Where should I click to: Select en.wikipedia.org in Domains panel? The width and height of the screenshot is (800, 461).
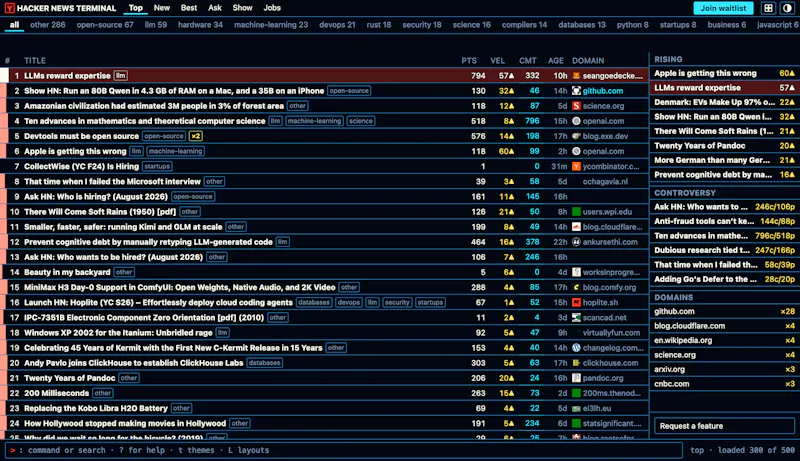[x=724, y=341]
